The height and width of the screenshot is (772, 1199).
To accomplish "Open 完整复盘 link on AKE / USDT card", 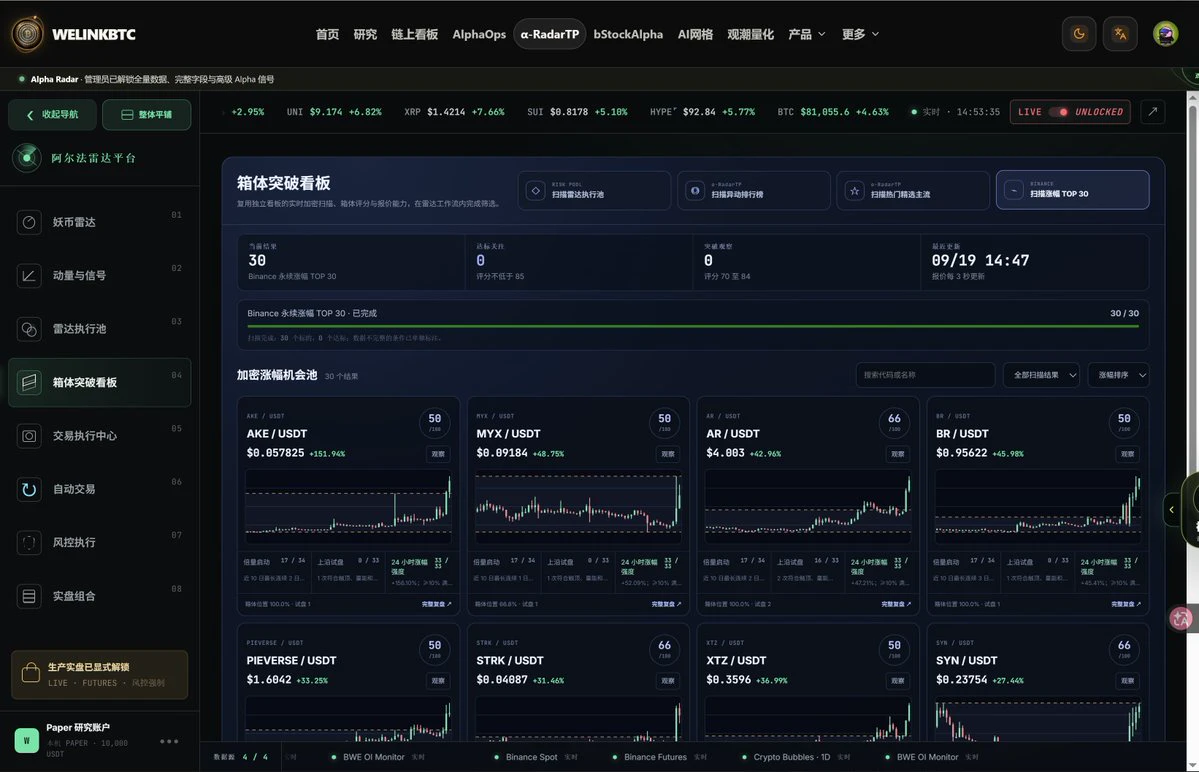I will (437, 604).
